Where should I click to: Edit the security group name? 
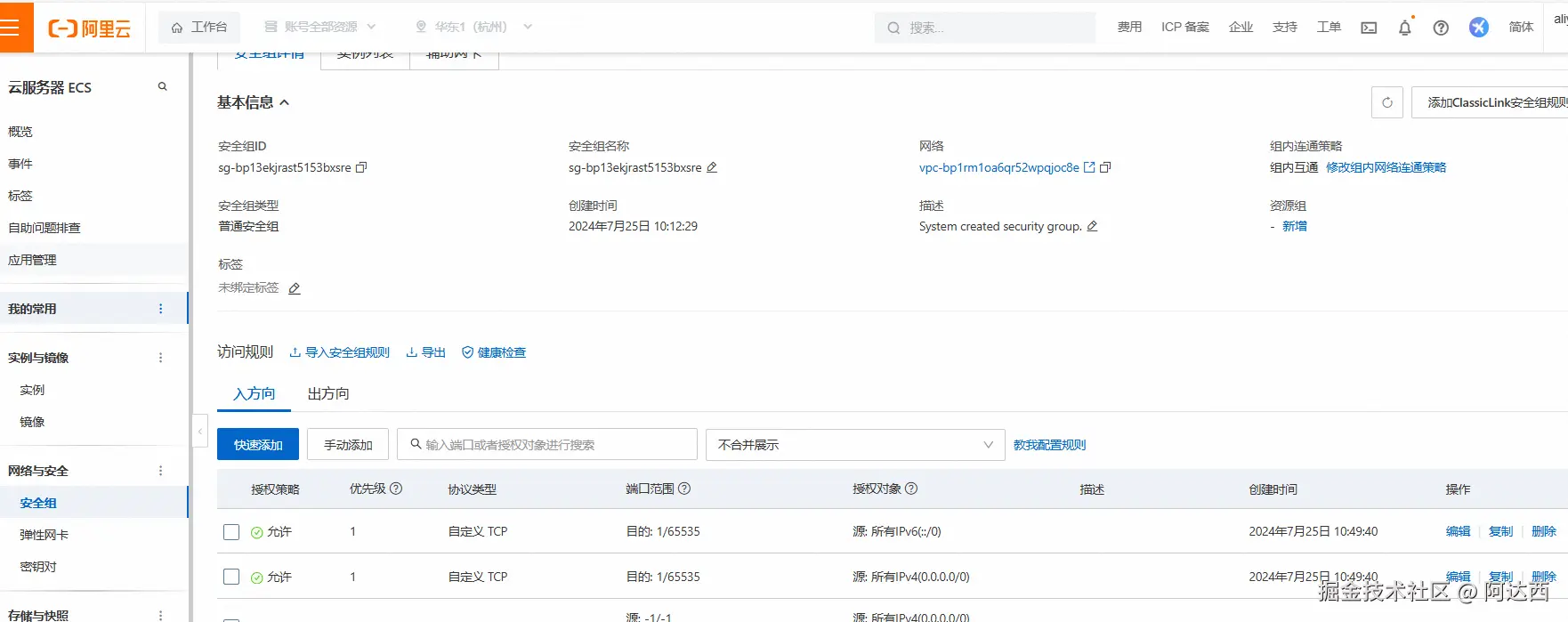tap(712, 167)
